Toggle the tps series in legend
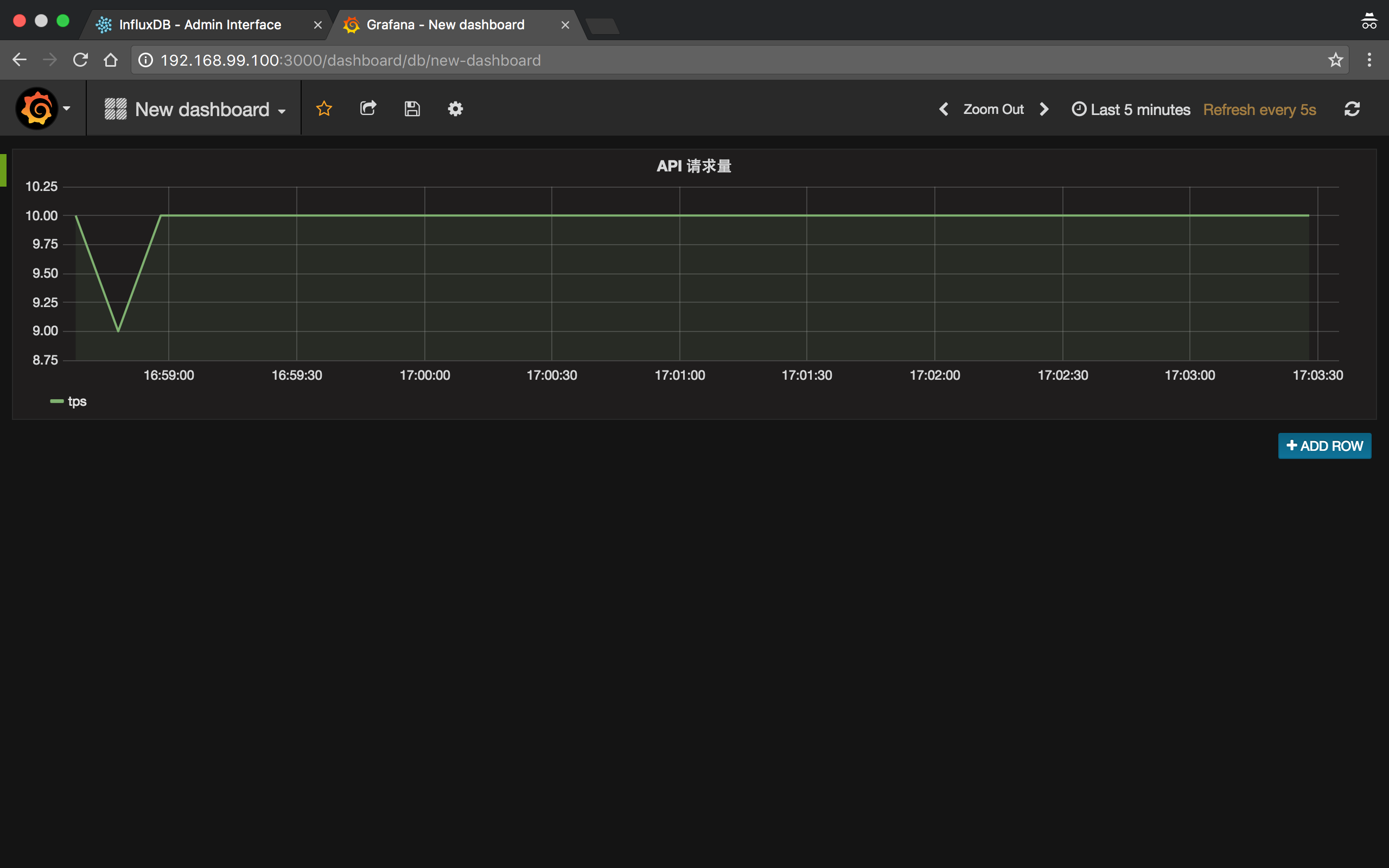1389x868 pixels. tap(77, 401)
